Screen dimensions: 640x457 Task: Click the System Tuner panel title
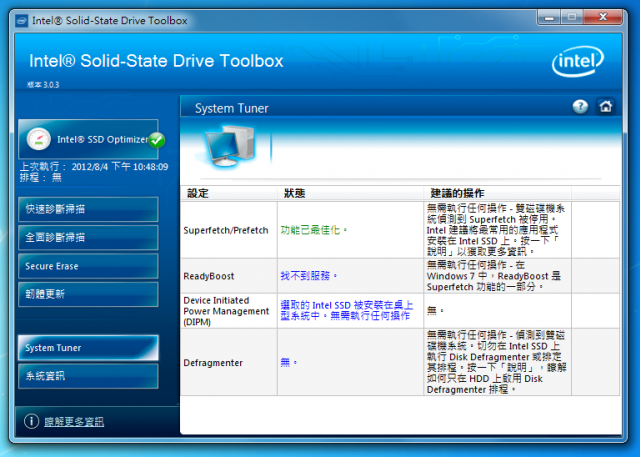coord(231,108)
